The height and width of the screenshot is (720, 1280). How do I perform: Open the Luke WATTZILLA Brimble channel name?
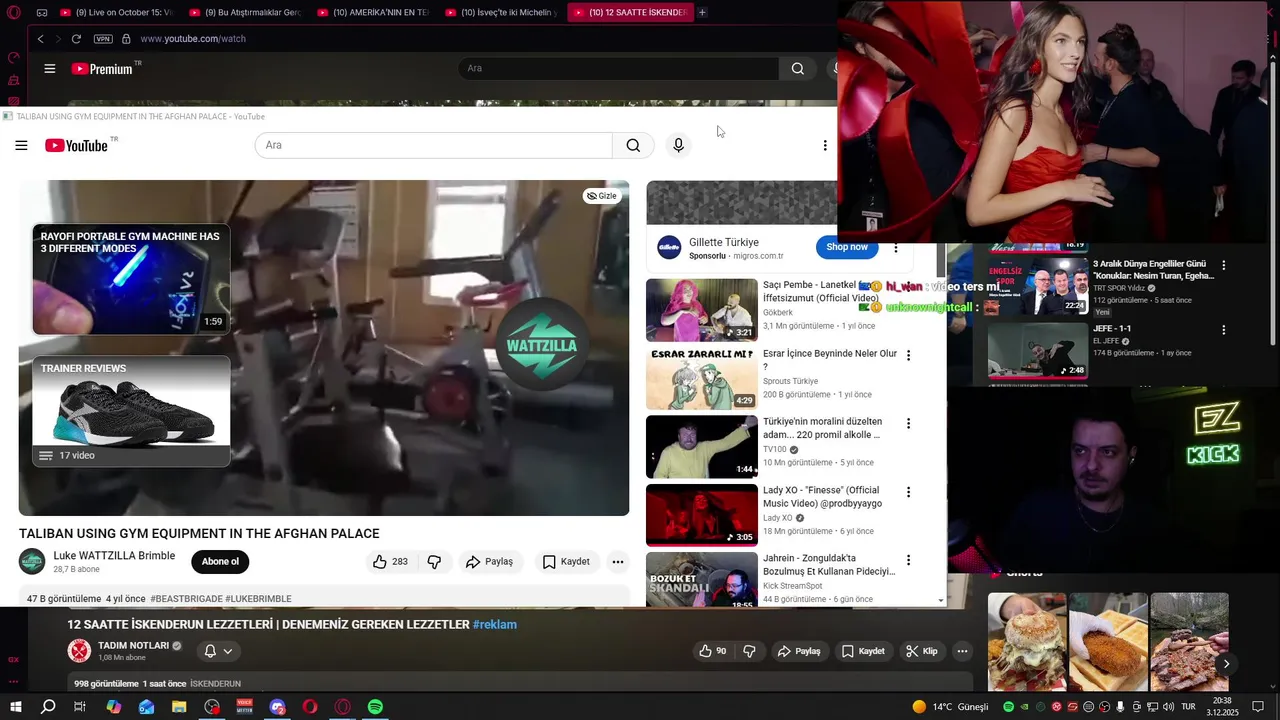point(114,556)
